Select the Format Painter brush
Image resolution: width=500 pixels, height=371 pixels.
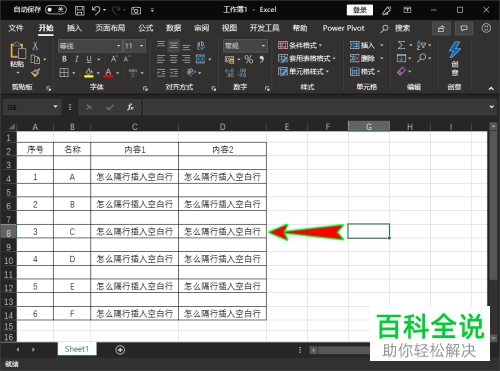pos(35,72)
